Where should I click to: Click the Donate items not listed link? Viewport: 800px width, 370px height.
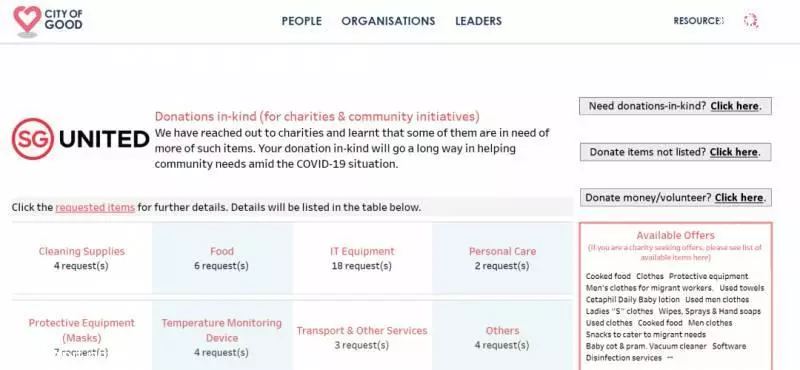[675, 152]
